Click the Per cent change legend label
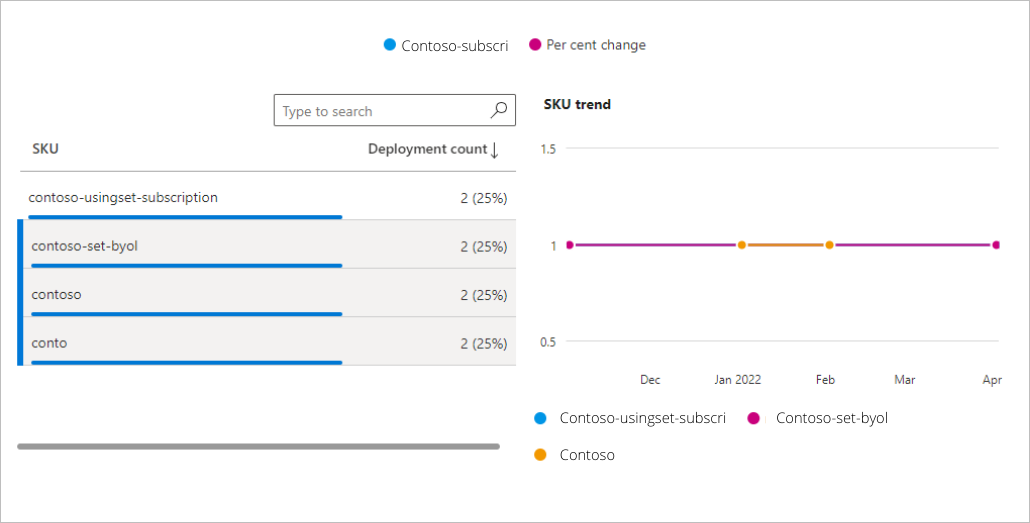This screenshot has width=1030, height=523. 596,45
